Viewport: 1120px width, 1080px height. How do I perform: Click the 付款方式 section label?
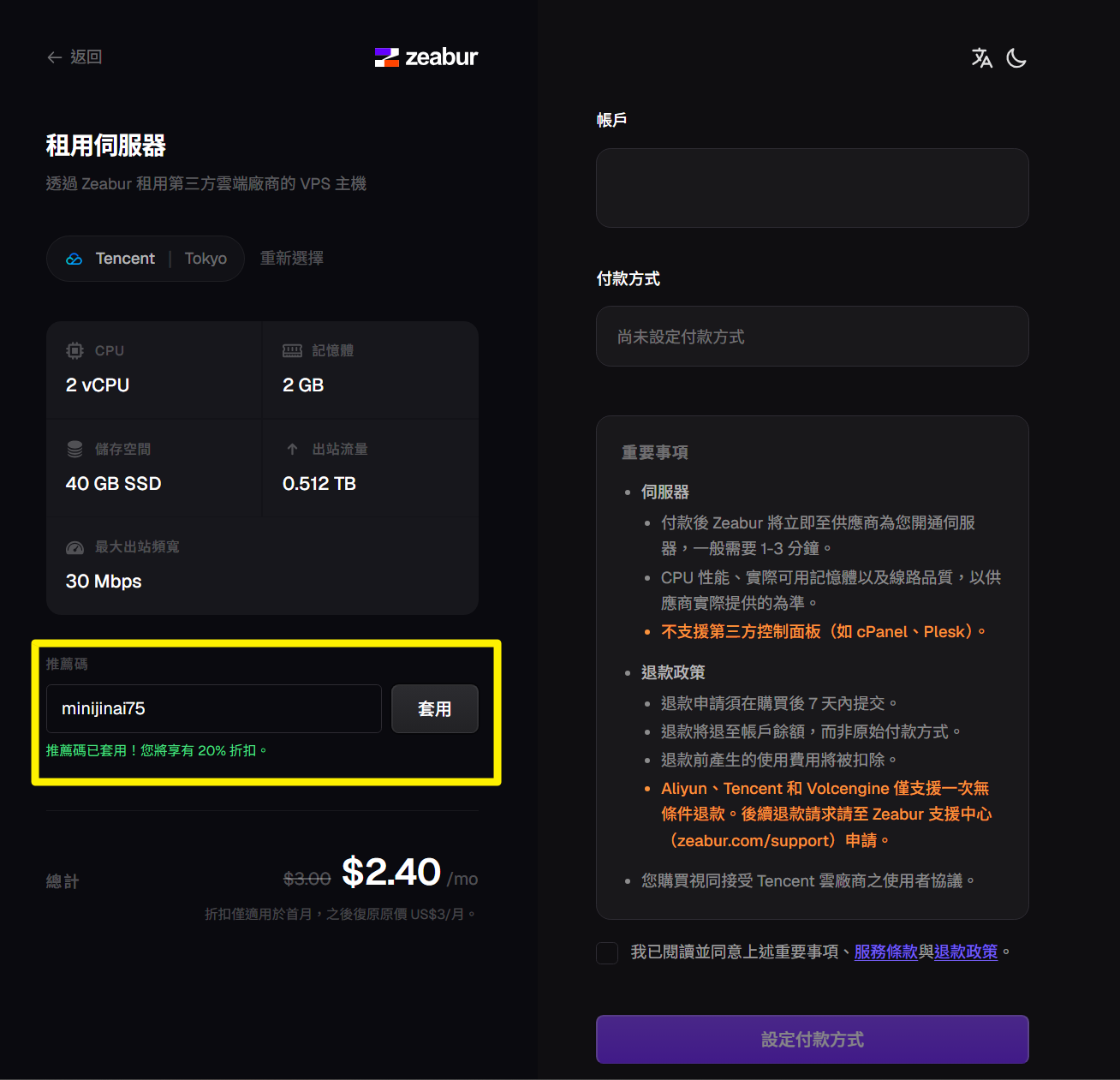tap(629, 278)
